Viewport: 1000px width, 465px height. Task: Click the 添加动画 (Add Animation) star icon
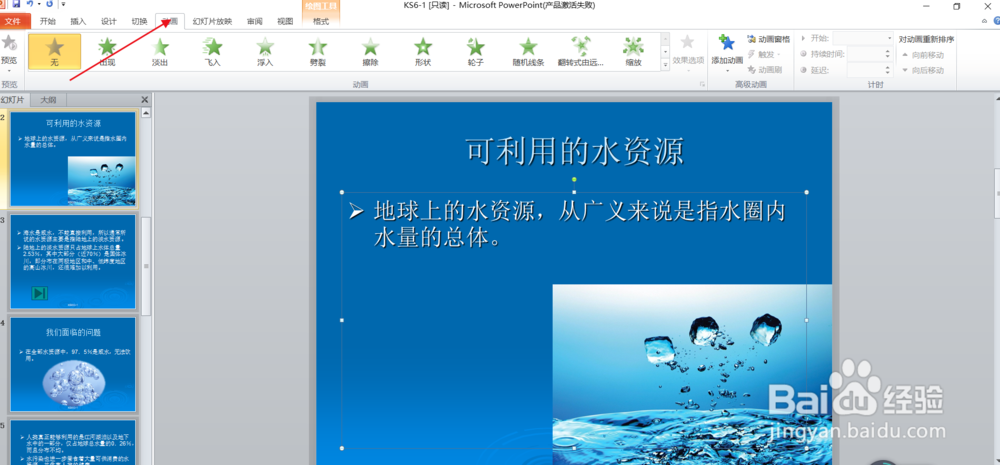coord(727,44)
